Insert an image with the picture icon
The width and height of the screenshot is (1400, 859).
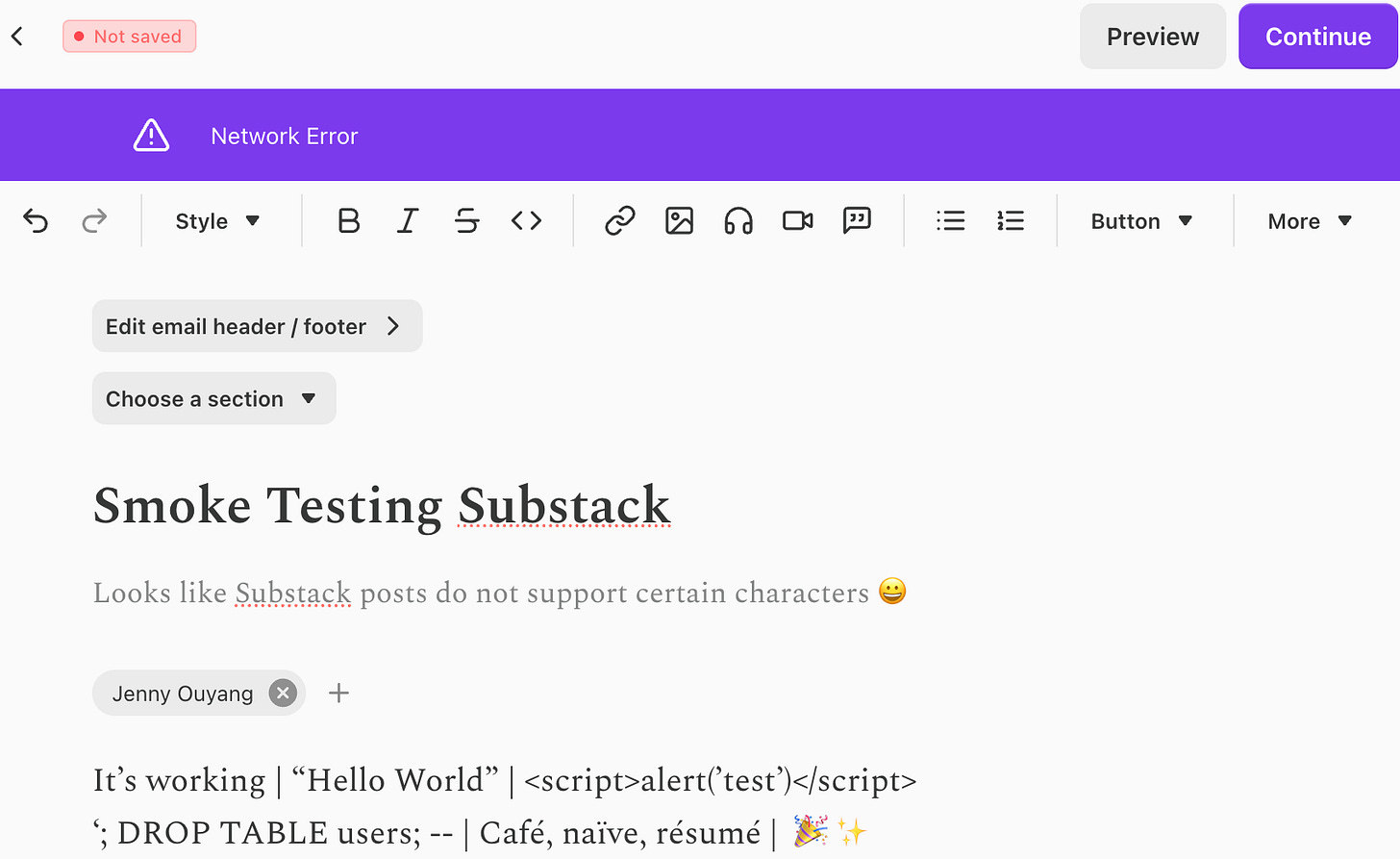(680, 221)
